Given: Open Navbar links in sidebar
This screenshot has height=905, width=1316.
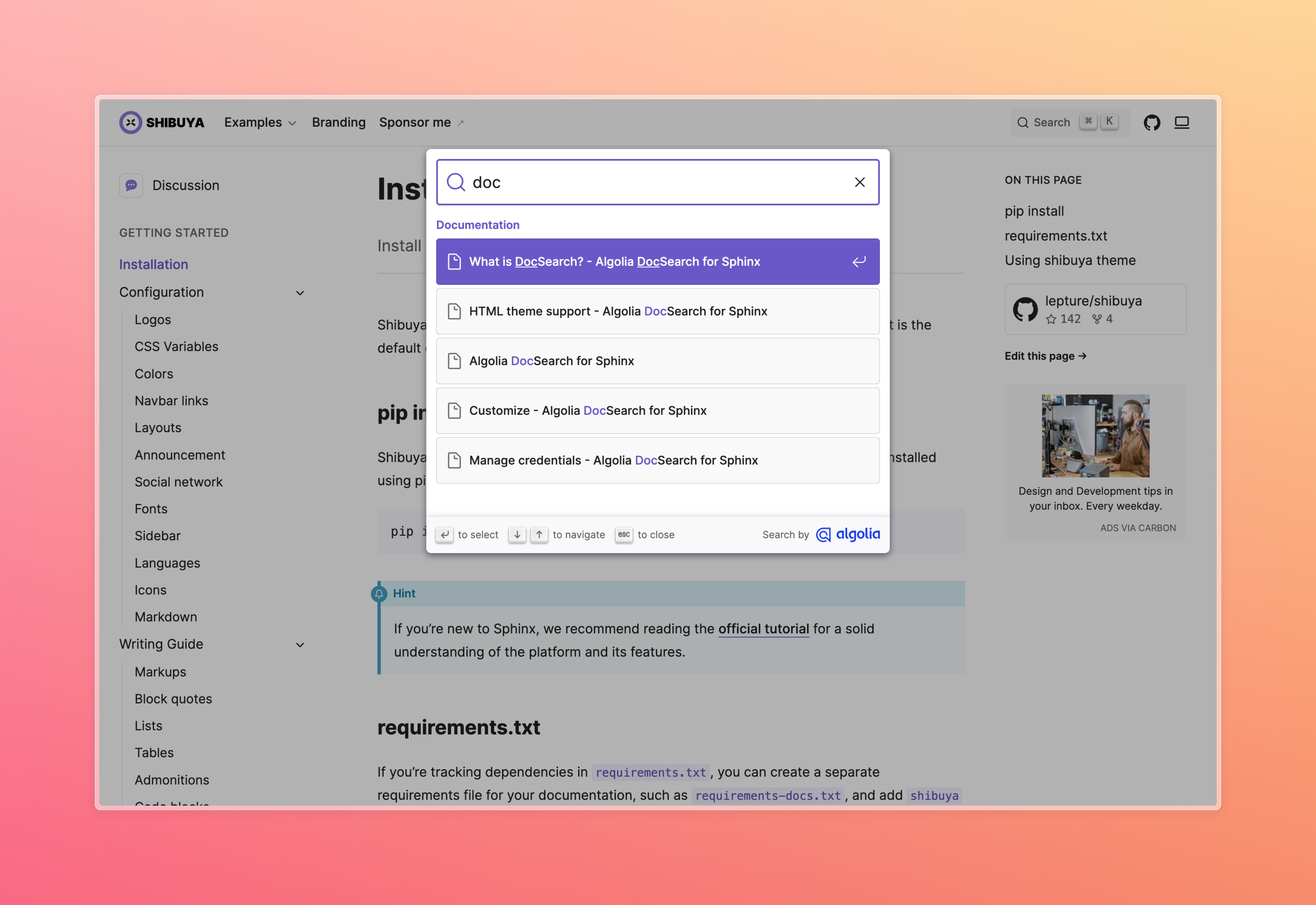Looking at the screenshot, I should (x=172, y=401).
